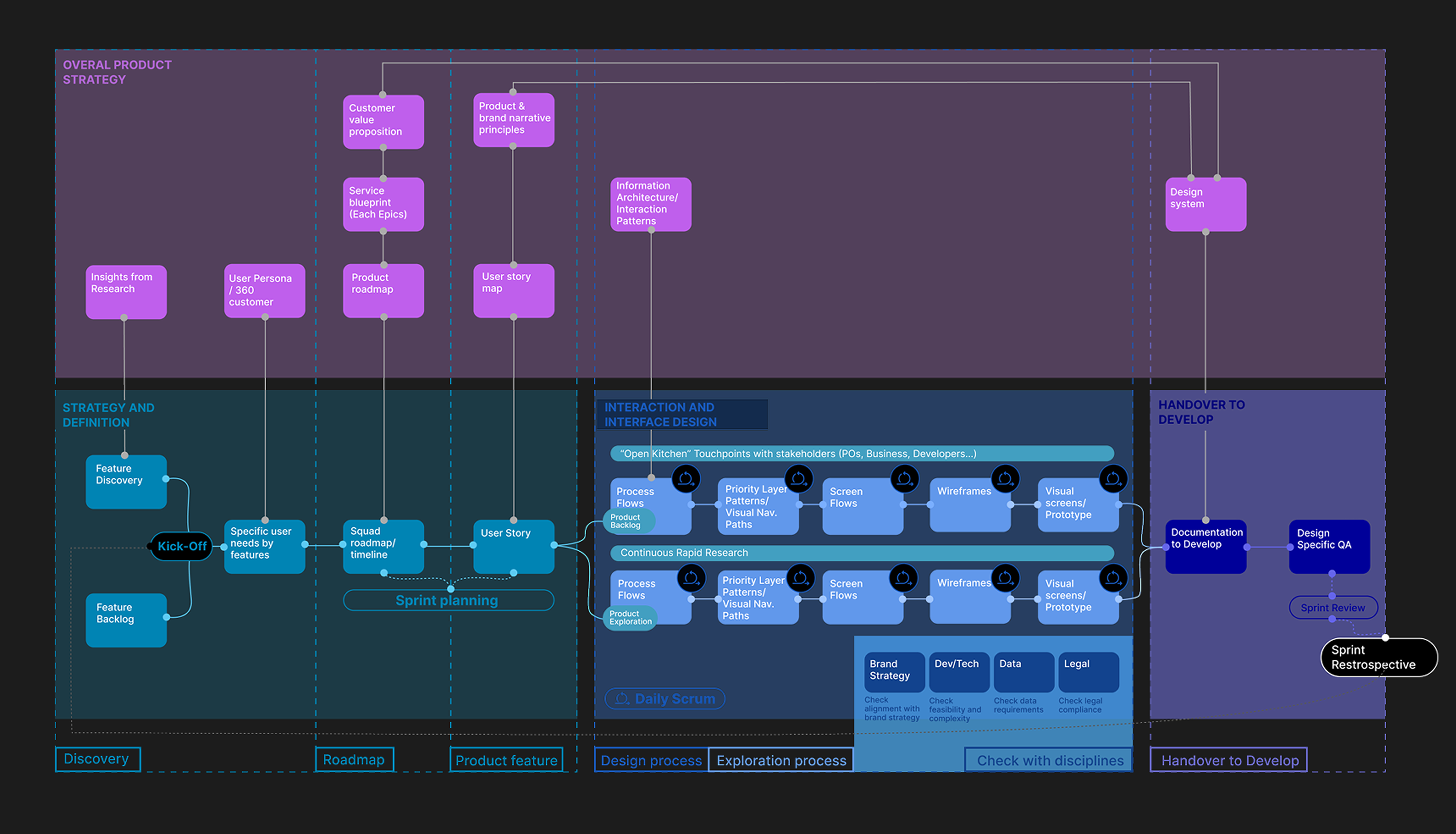1456x834 pixels.
Task: Click 'Check alignment with brand strategy' text
Action: 892,709
